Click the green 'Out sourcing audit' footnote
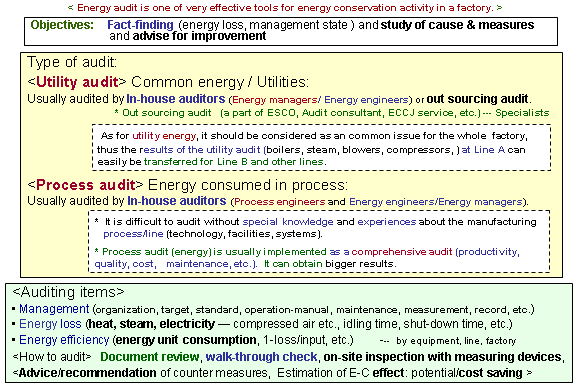Image resolution: width=578 pixels, height=388 pixels. point(167,113)
